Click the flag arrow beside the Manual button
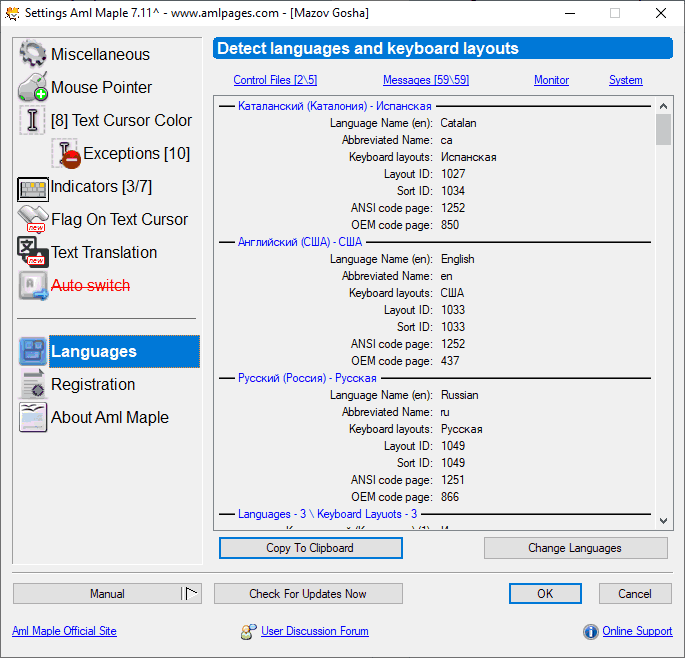The image size is (685, 658). (x=191, y=593)
